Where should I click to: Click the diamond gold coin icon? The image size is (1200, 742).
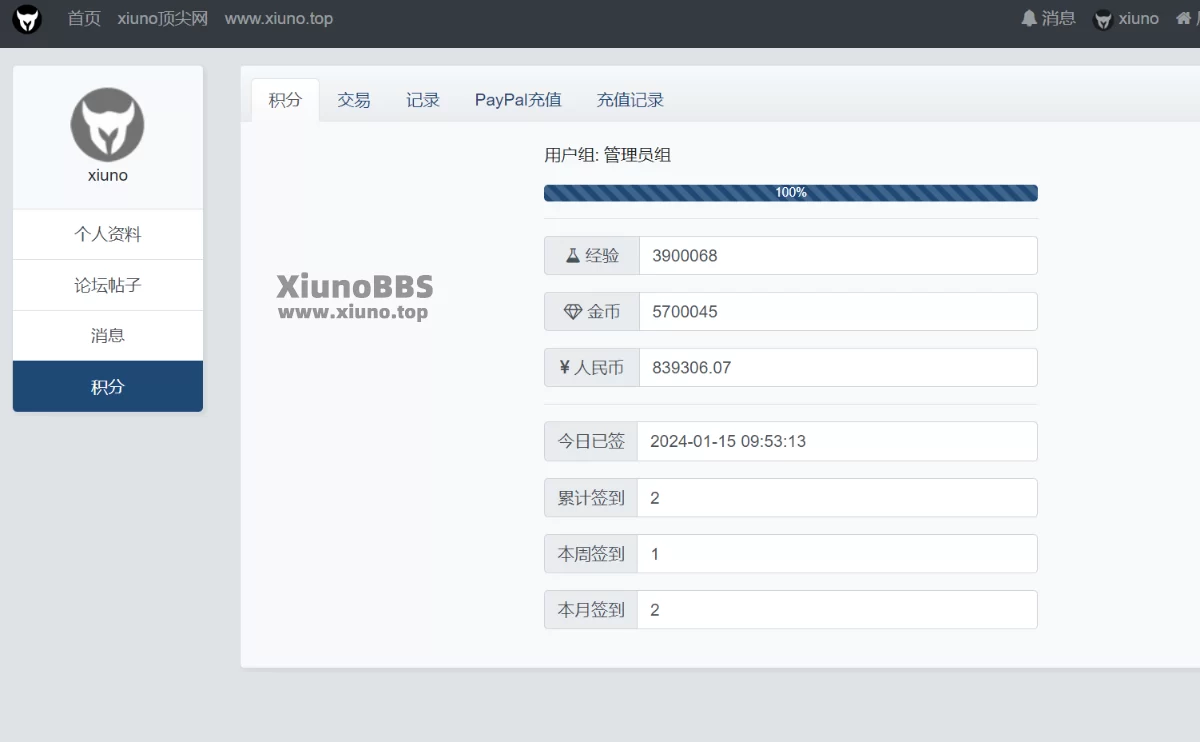click(590, 311)
